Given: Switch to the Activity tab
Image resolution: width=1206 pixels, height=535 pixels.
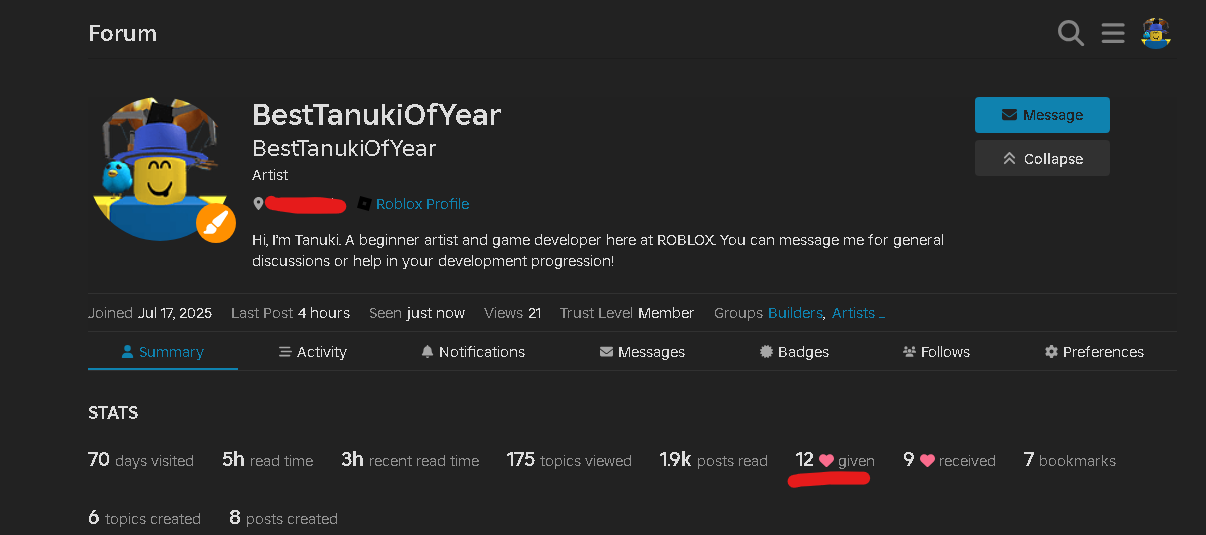Looking at the screenshot, I should point(312,352).
